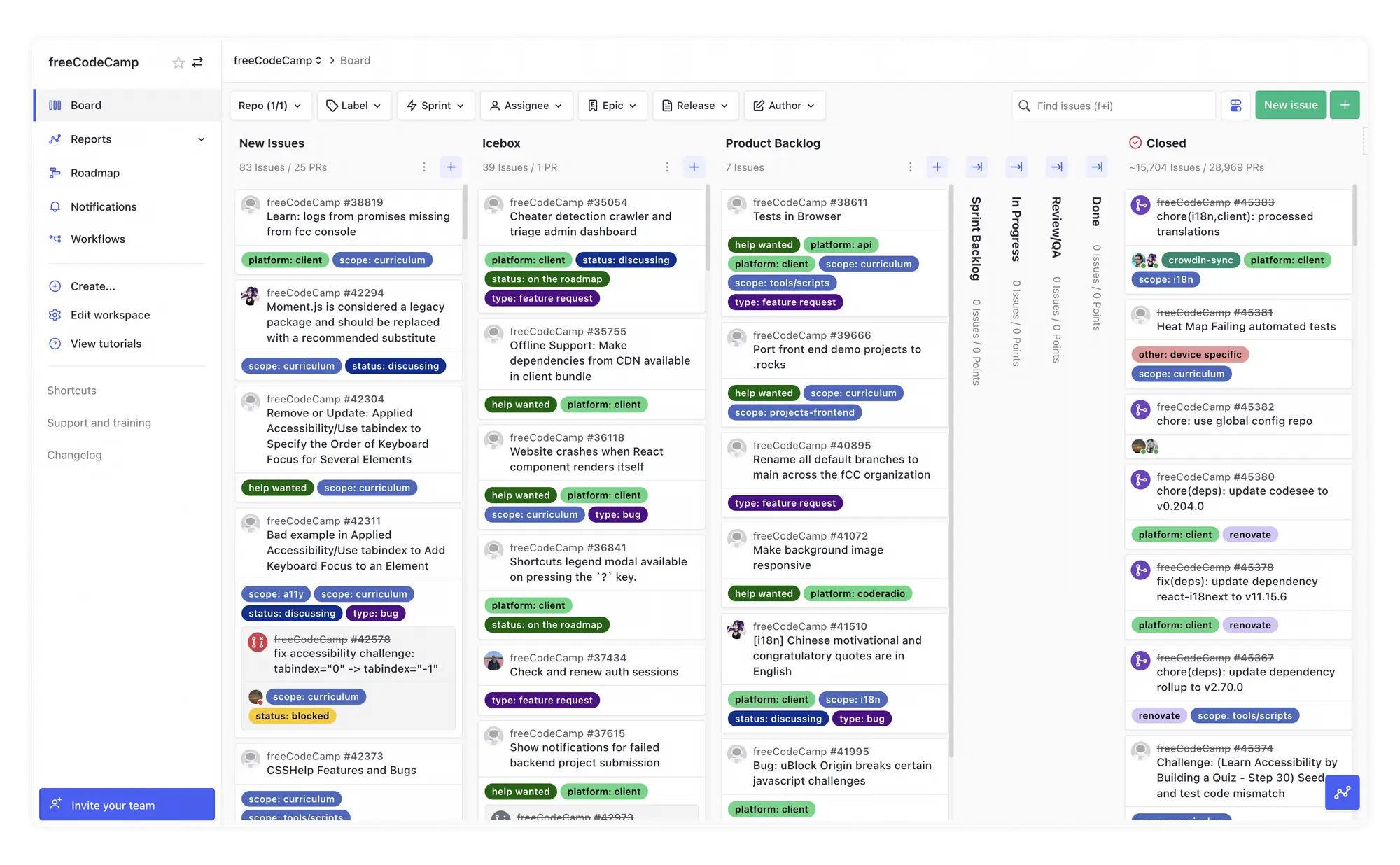
Task: Click the Edit workspace gear icon
Action: point(55,315)
